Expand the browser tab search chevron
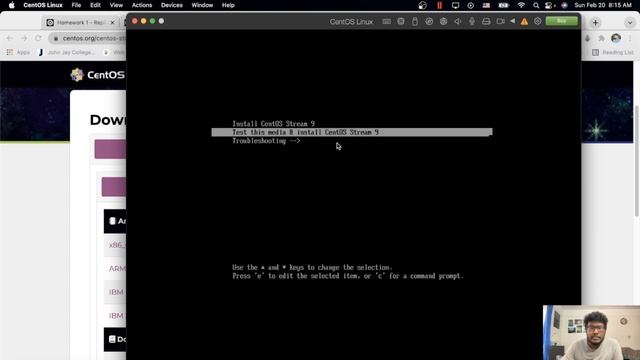640x360 pixels. click(630, 22)
